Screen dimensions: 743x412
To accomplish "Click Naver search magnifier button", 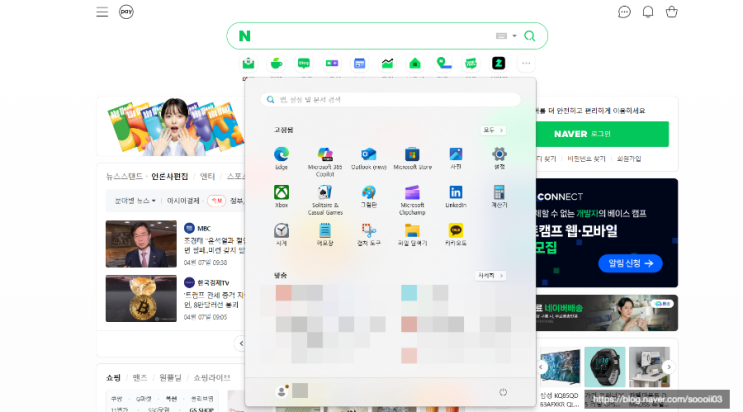I will (530, 36).
